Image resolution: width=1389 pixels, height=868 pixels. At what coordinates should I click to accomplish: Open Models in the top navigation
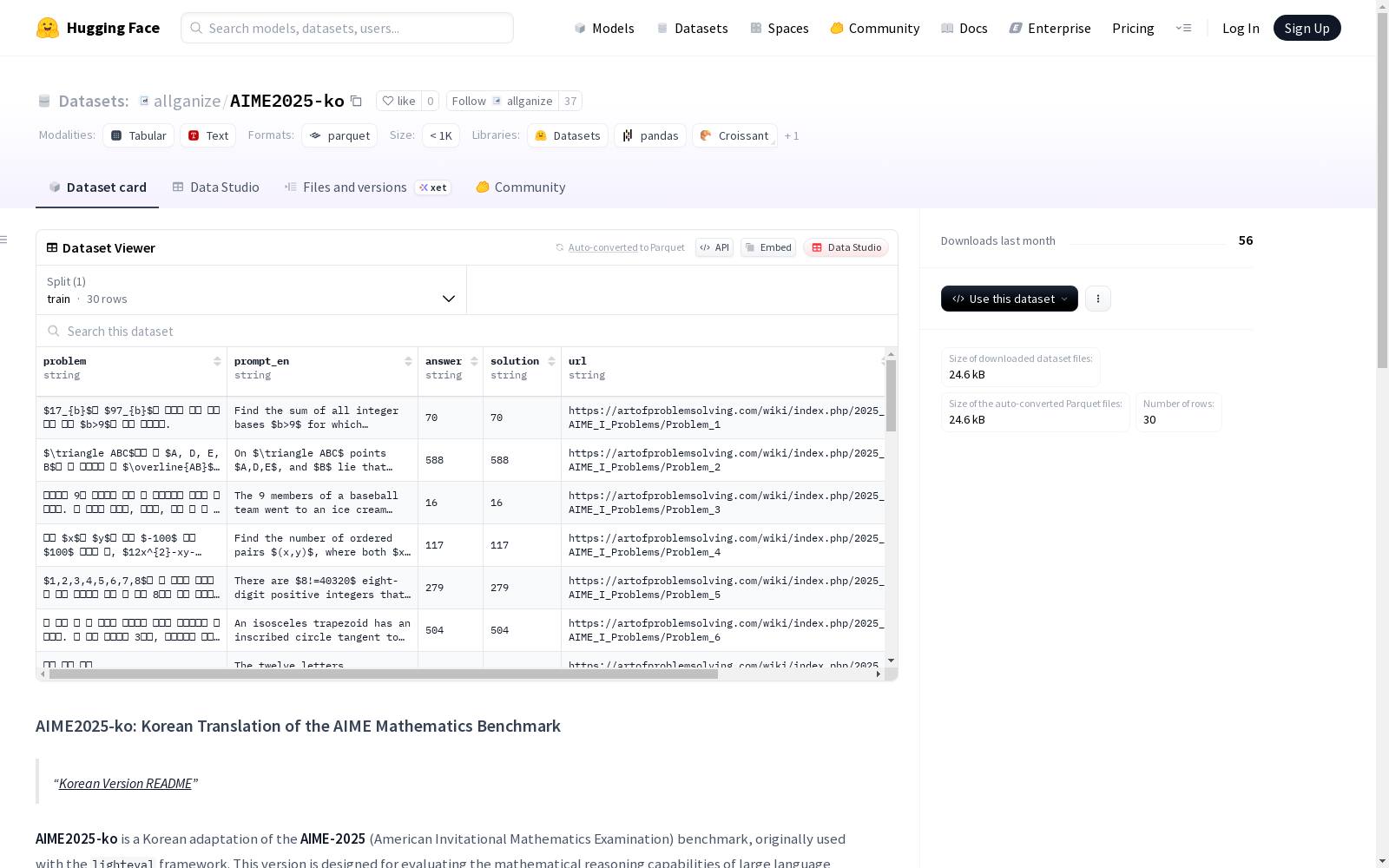click(x=604, y=28)
